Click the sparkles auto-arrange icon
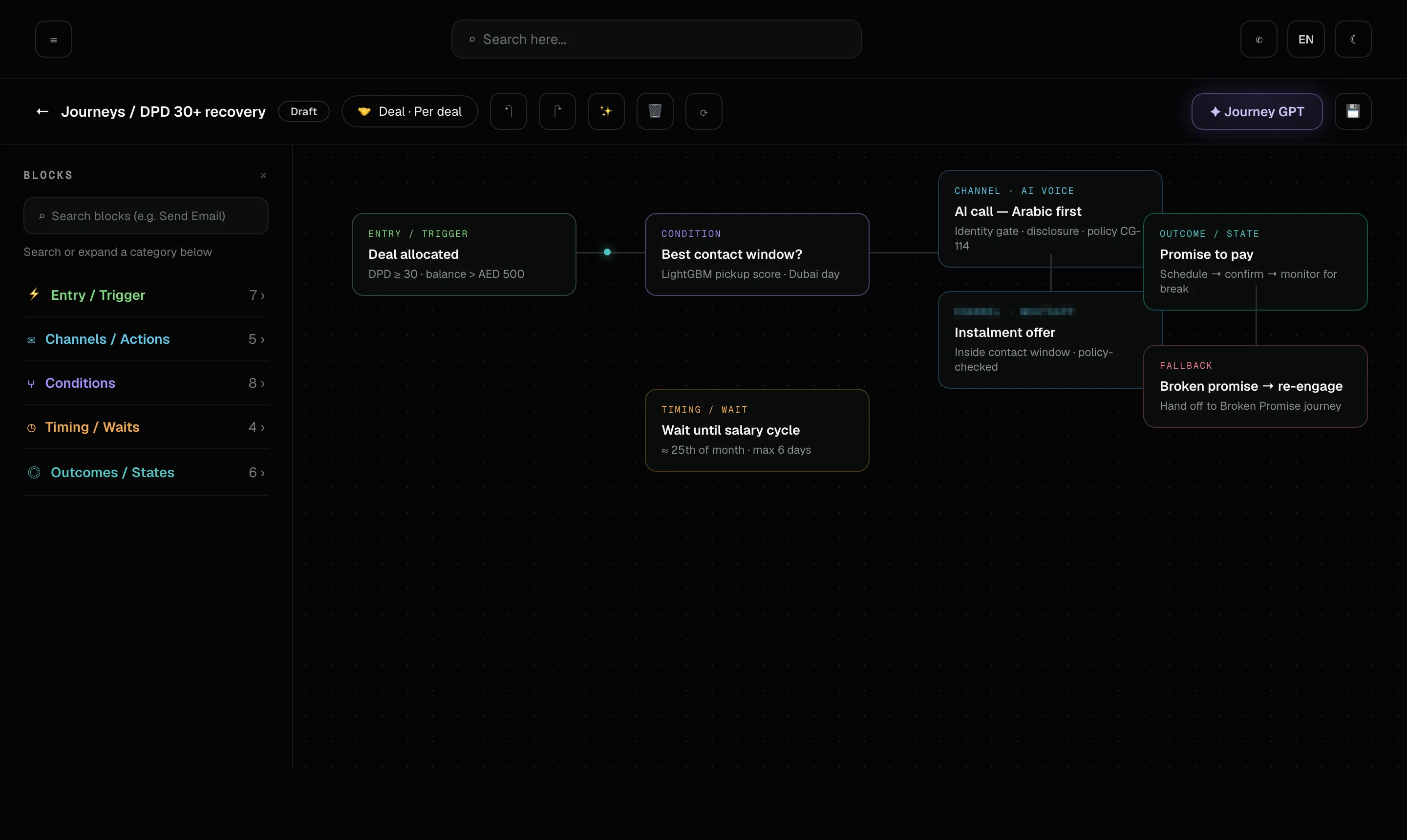1407x840 pixels. [606, 111]
